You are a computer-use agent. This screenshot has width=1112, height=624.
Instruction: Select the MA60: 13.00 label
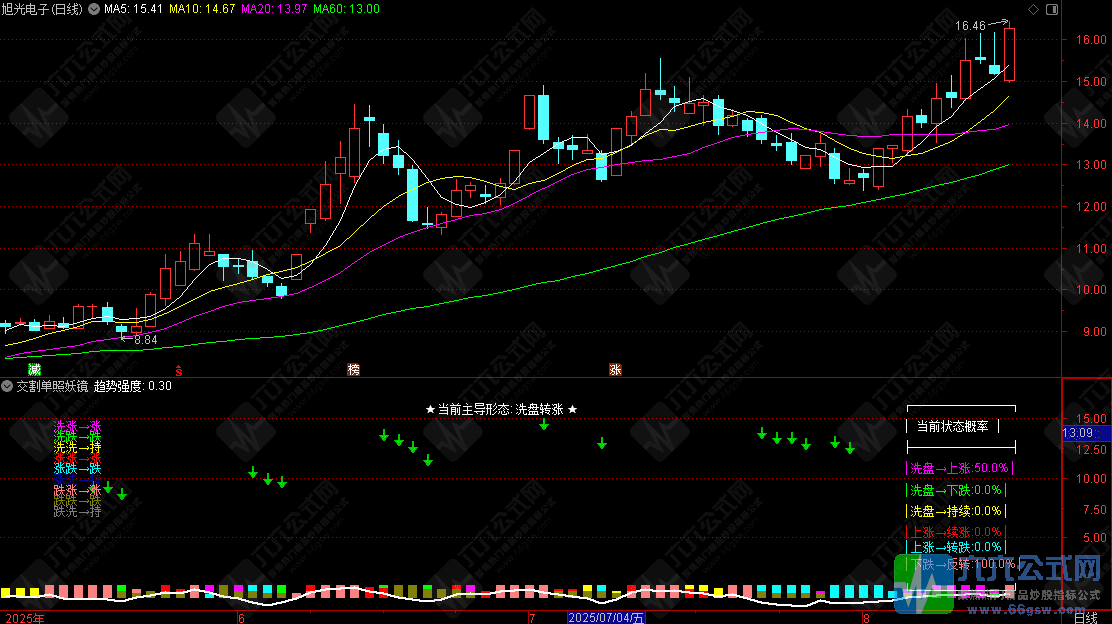click(346, 9)
